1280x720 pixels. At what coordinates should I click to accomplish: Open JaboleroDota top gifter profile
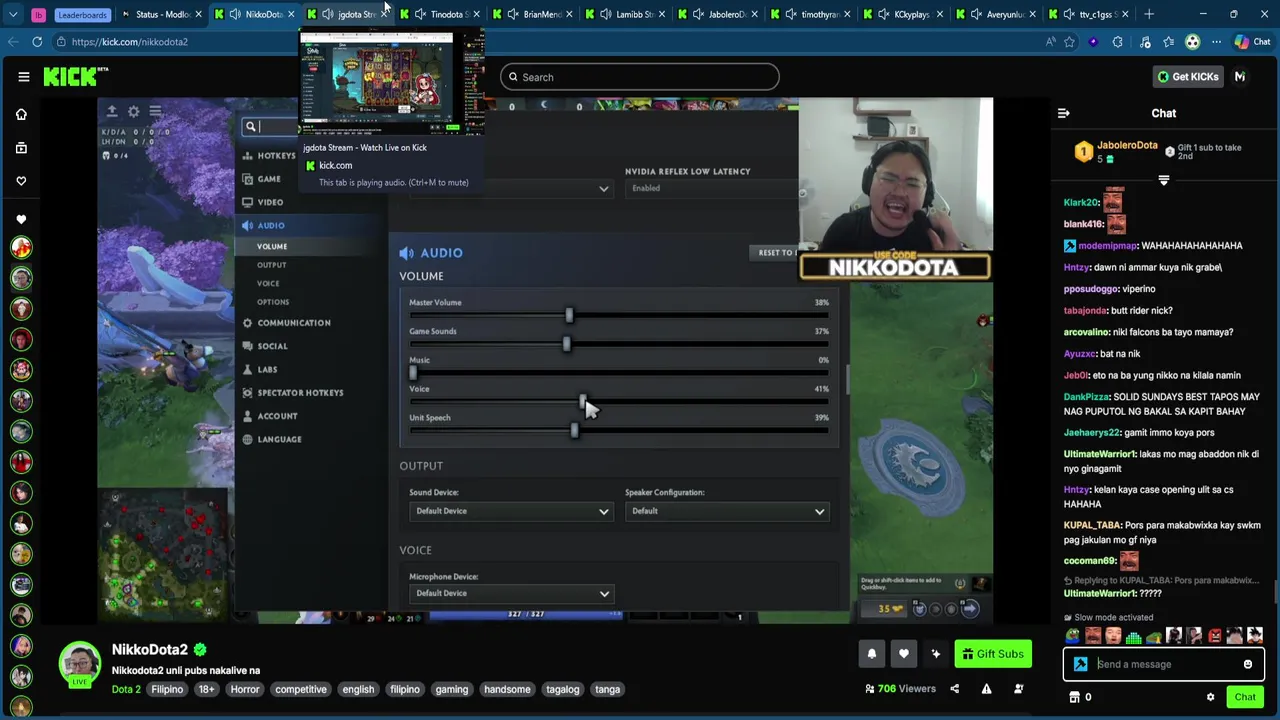point(1127,146)
